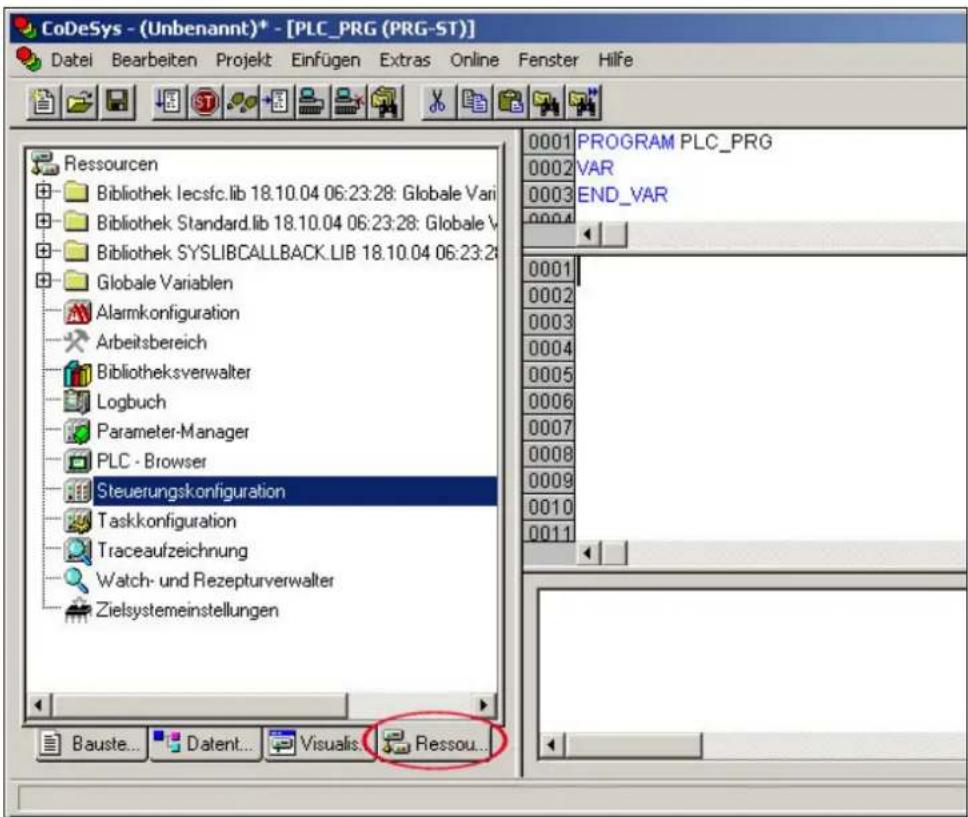The width and height of the screenshot is (968, 817).
Task: Switch to the Bausteine tab
Action: [x=91, y=744]
